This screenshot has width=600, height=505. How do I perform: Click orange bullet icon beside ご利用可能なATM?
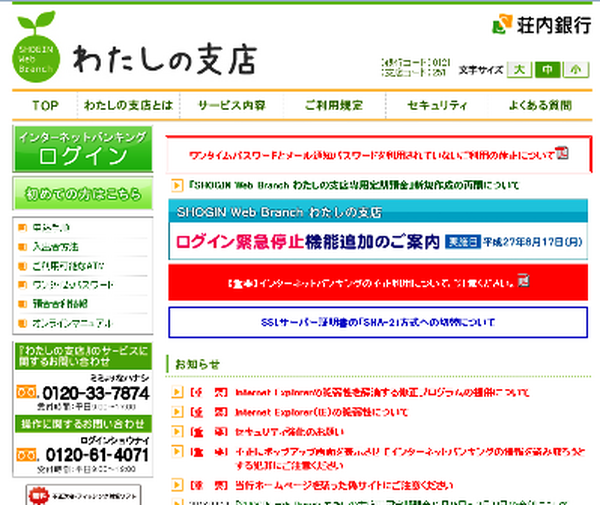[22, 266]
